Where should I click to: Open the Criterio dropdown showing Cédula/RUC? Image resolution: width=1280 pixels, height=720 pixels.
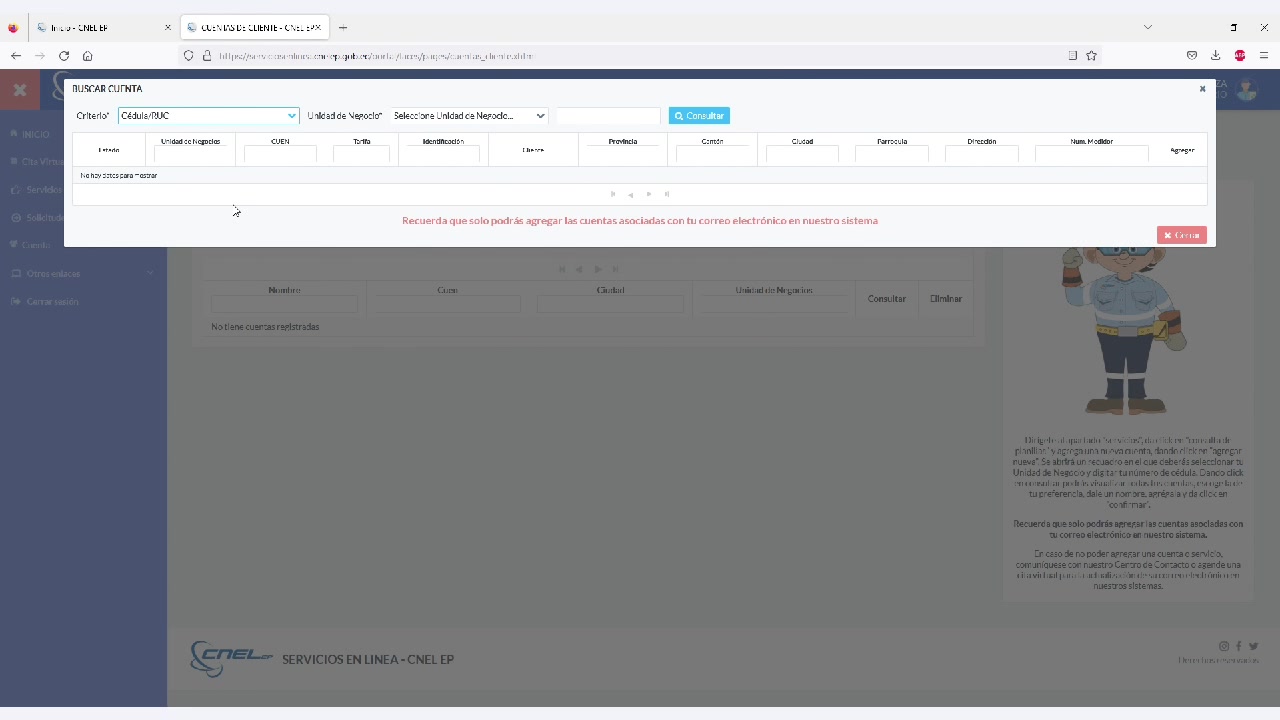point(208,116)
